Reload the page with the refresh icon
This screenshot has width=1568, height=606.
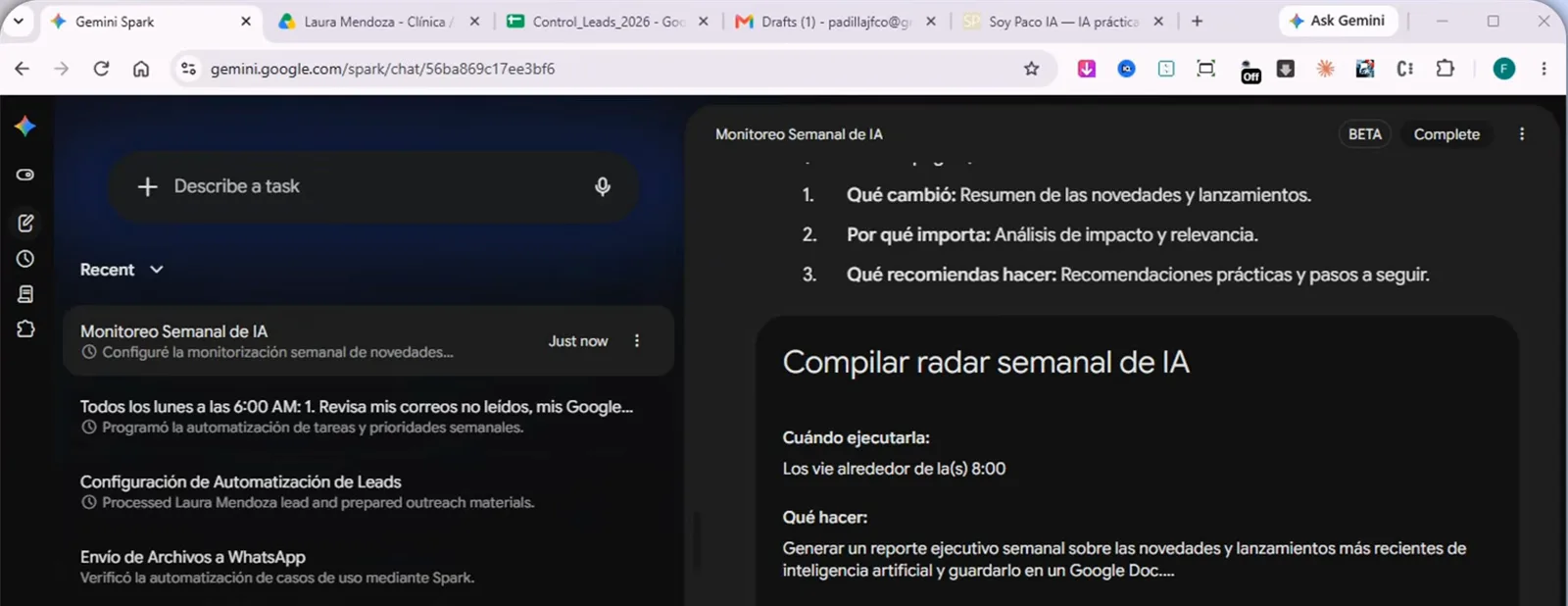[x=101, y=69]
